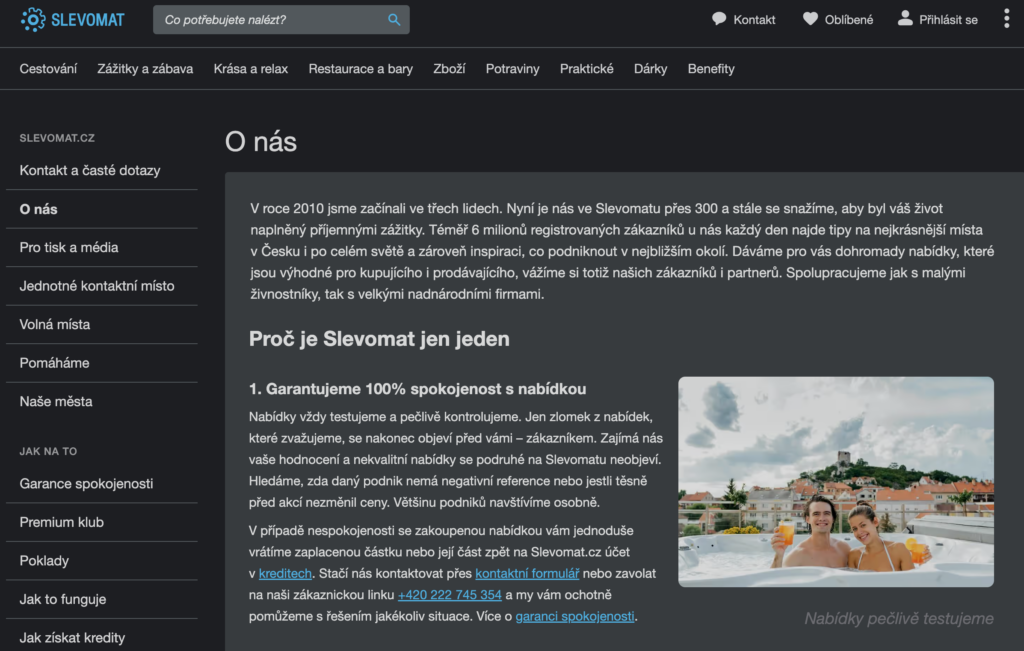This screenshot has width=1024, height=651.
Task: Open Pomáháme page
Action: click(x=54, y=363)
